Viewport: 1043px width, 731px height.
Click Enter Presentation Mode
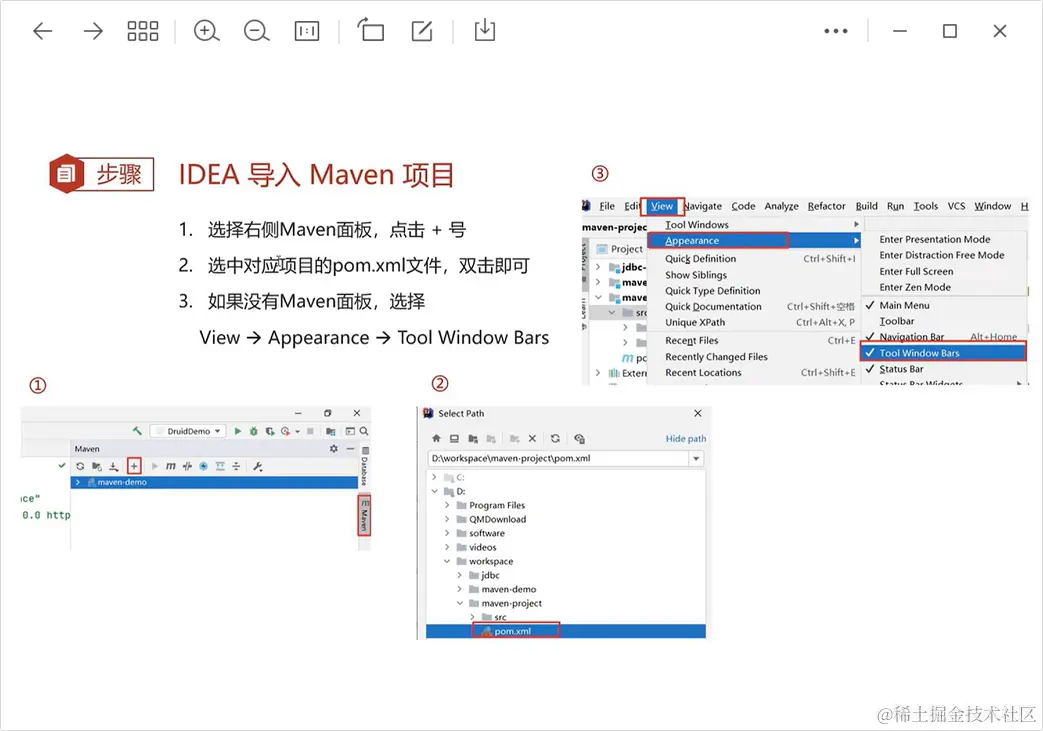tap(944, 239)
